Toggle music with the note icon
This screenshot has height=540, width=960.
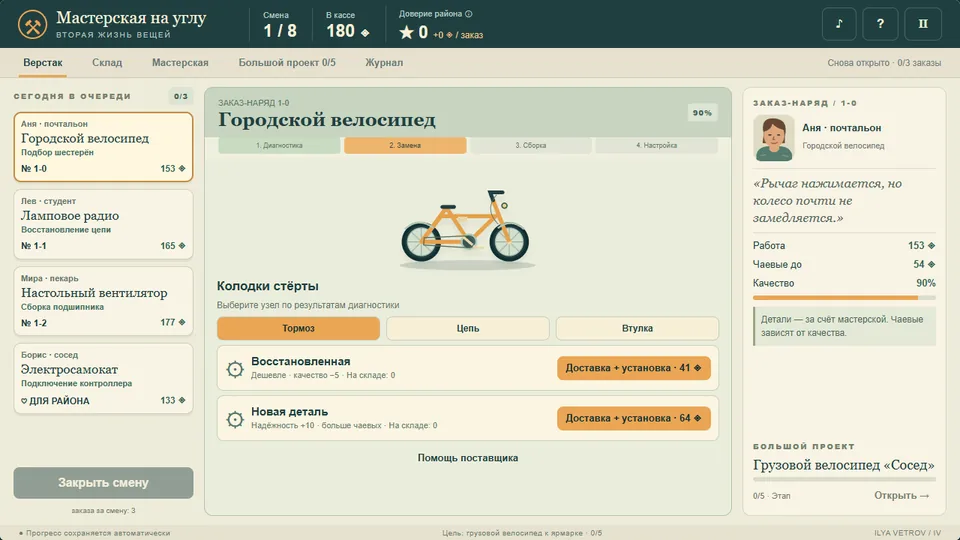(839, 24)
